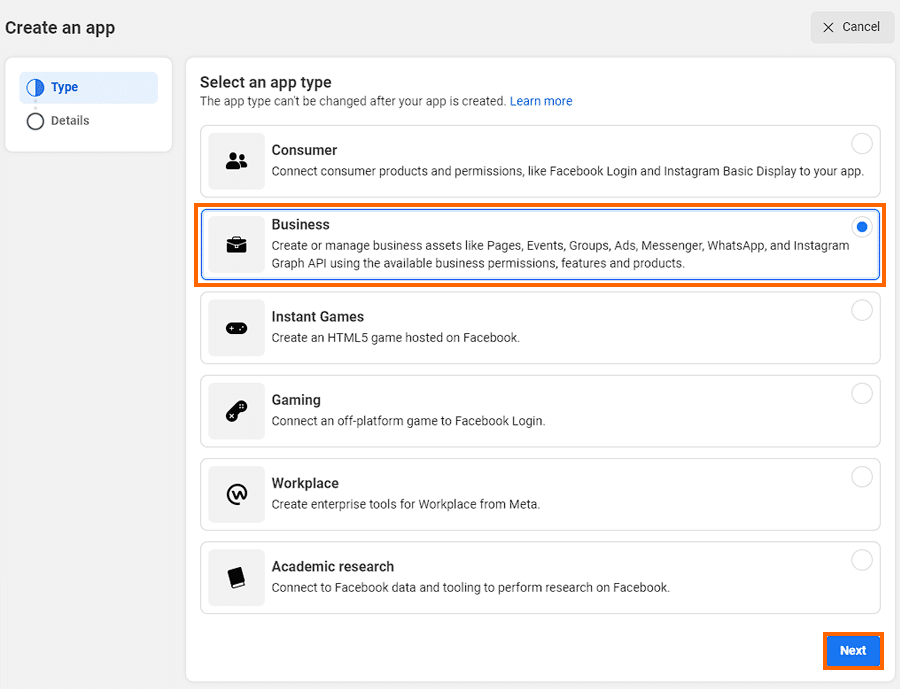The width and height of the screenshot is (900, 689).
Task: Choose the Gaming radio button
Action: (861, 393)
